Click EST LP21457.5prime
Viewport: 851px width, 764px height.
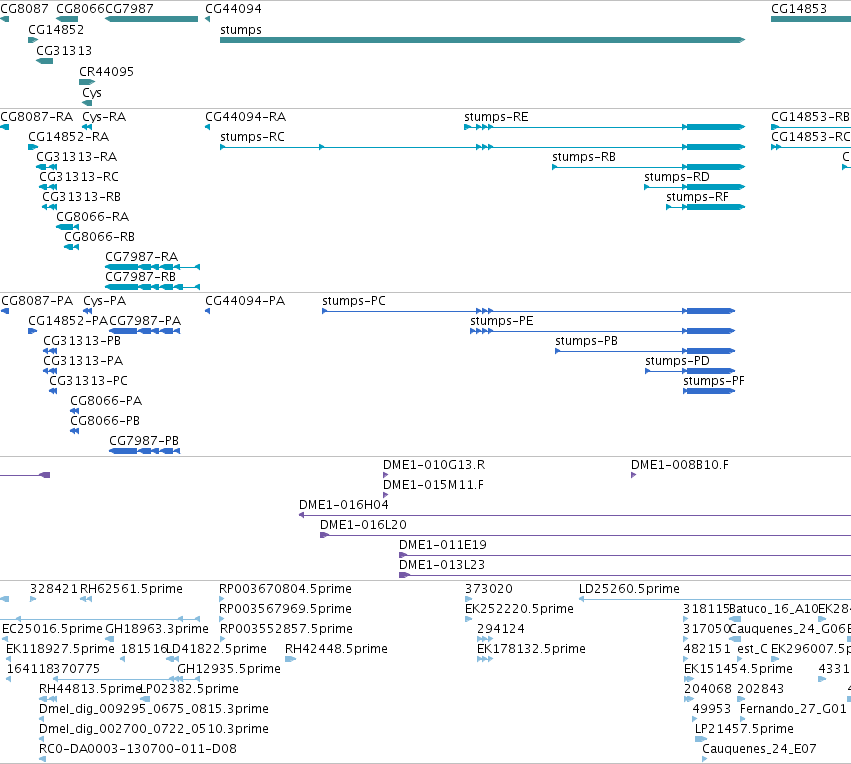point(701,739)
